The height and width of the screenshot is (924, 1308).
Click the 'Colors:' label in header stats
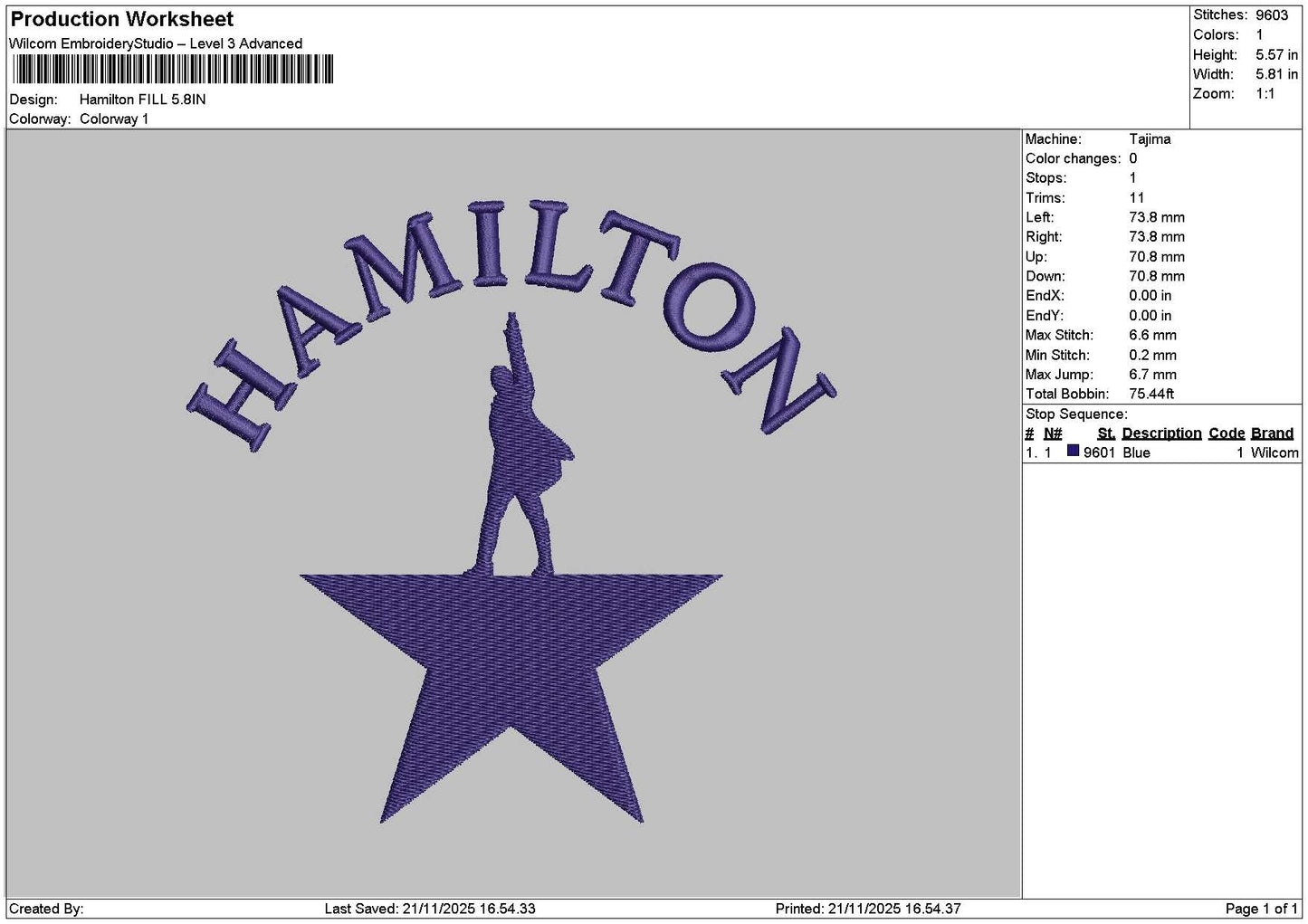pos(1215,35)
